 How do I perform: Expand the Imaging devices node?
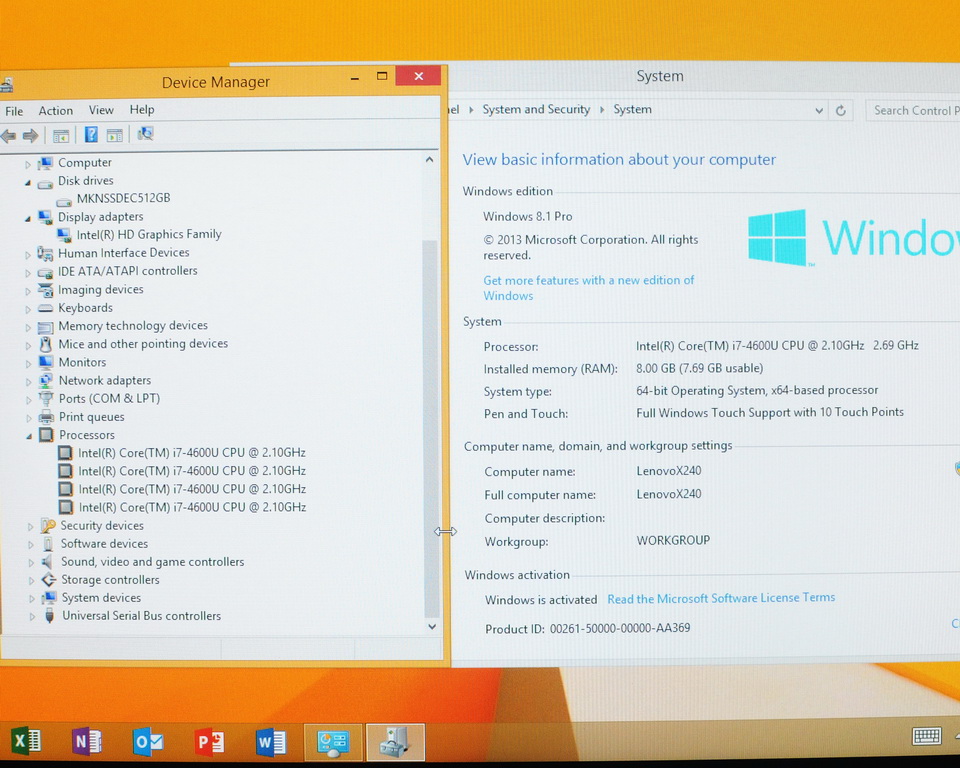[28, 291]
